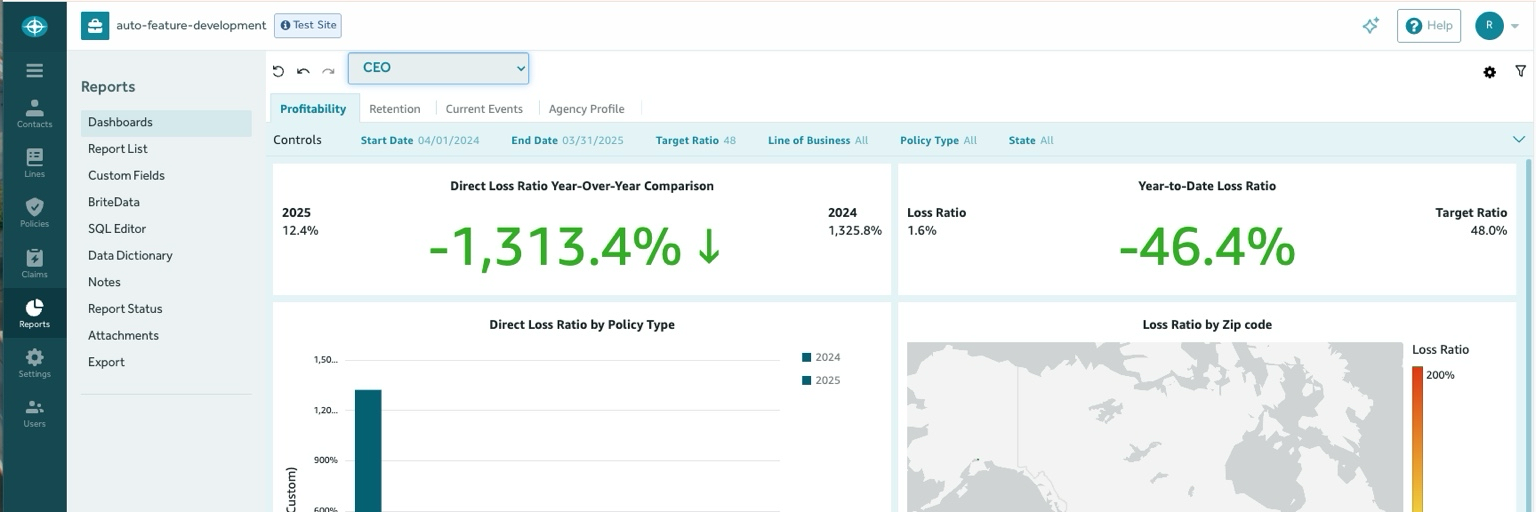Open the AI sparkle assistant icon
Screen dimensions: 1536x512
coord(1371,26)
